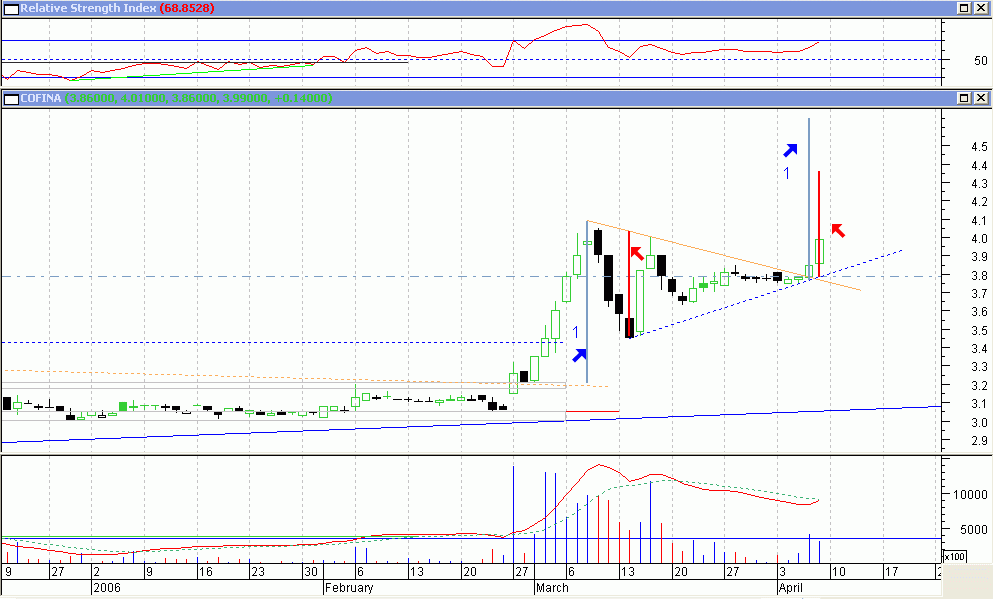This screenshot has height=599, width=993.
Task: Click the 4.1 price axis label
Action: pos(979,221)
